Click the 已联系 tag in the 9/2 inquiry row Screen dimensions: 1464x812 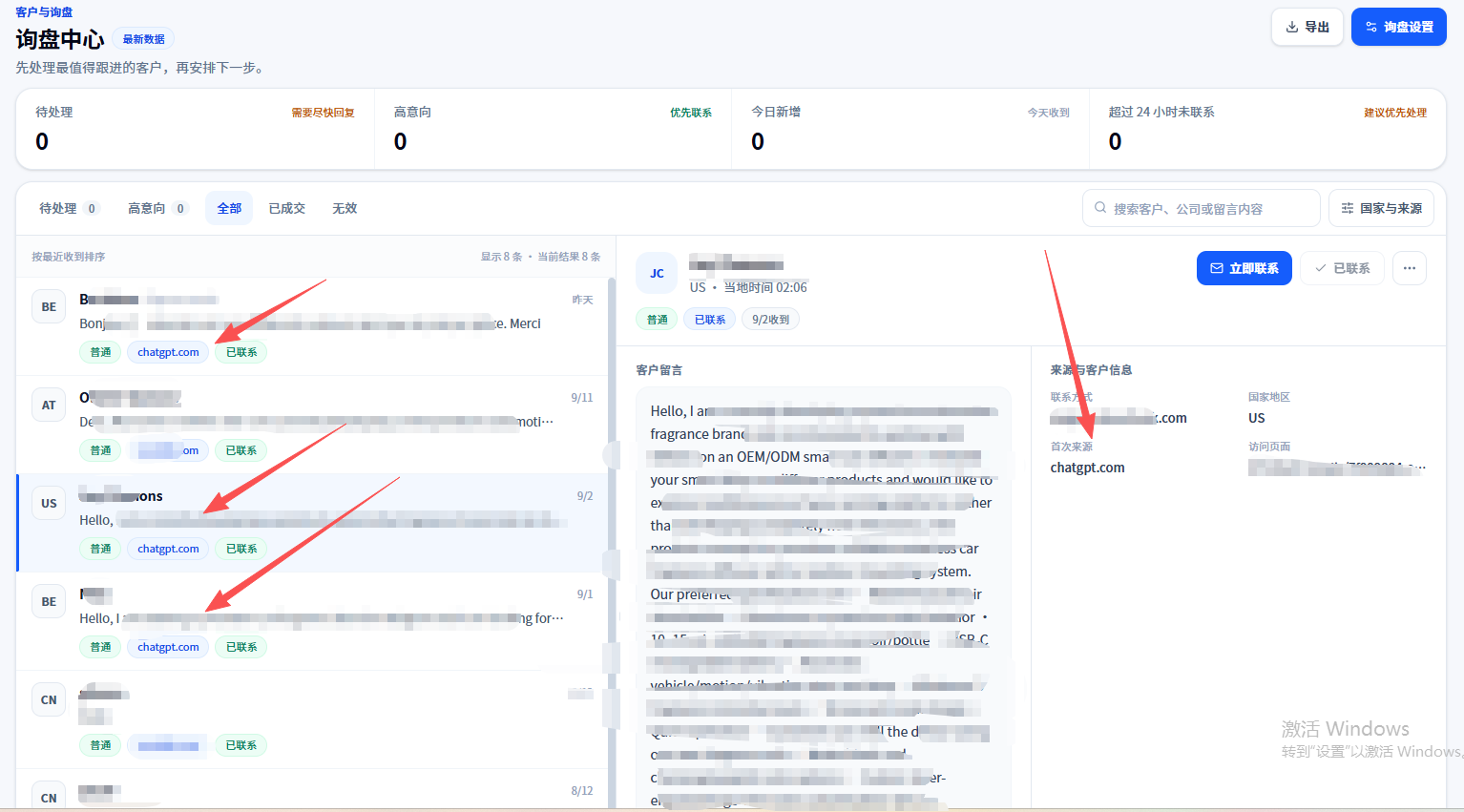click(241, 549)
